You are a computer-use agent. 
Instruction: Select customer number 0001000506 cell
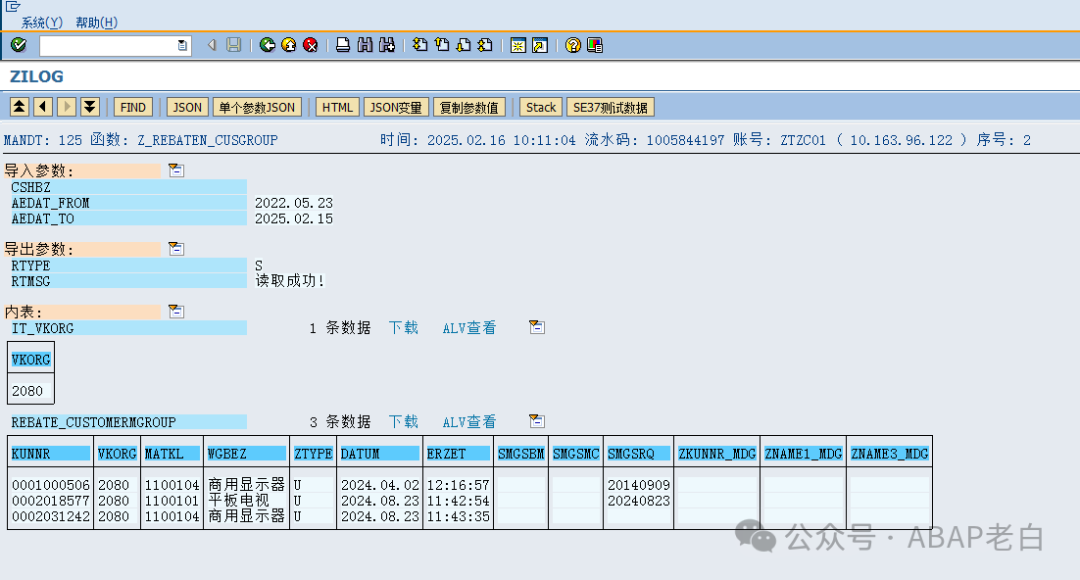point(51,485)
